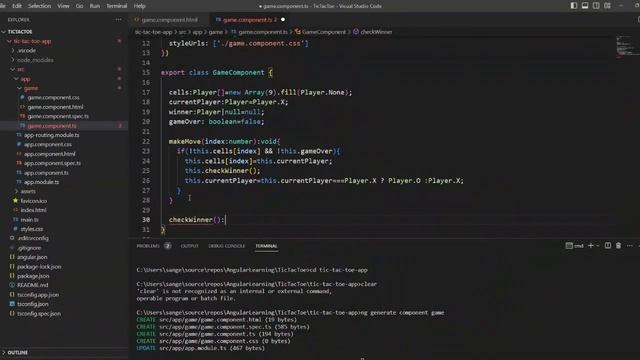Switch to the OUTPUT panel tab
Viewport: 640px width, 360px height.
pyautogui.click(x=189, y=246)
